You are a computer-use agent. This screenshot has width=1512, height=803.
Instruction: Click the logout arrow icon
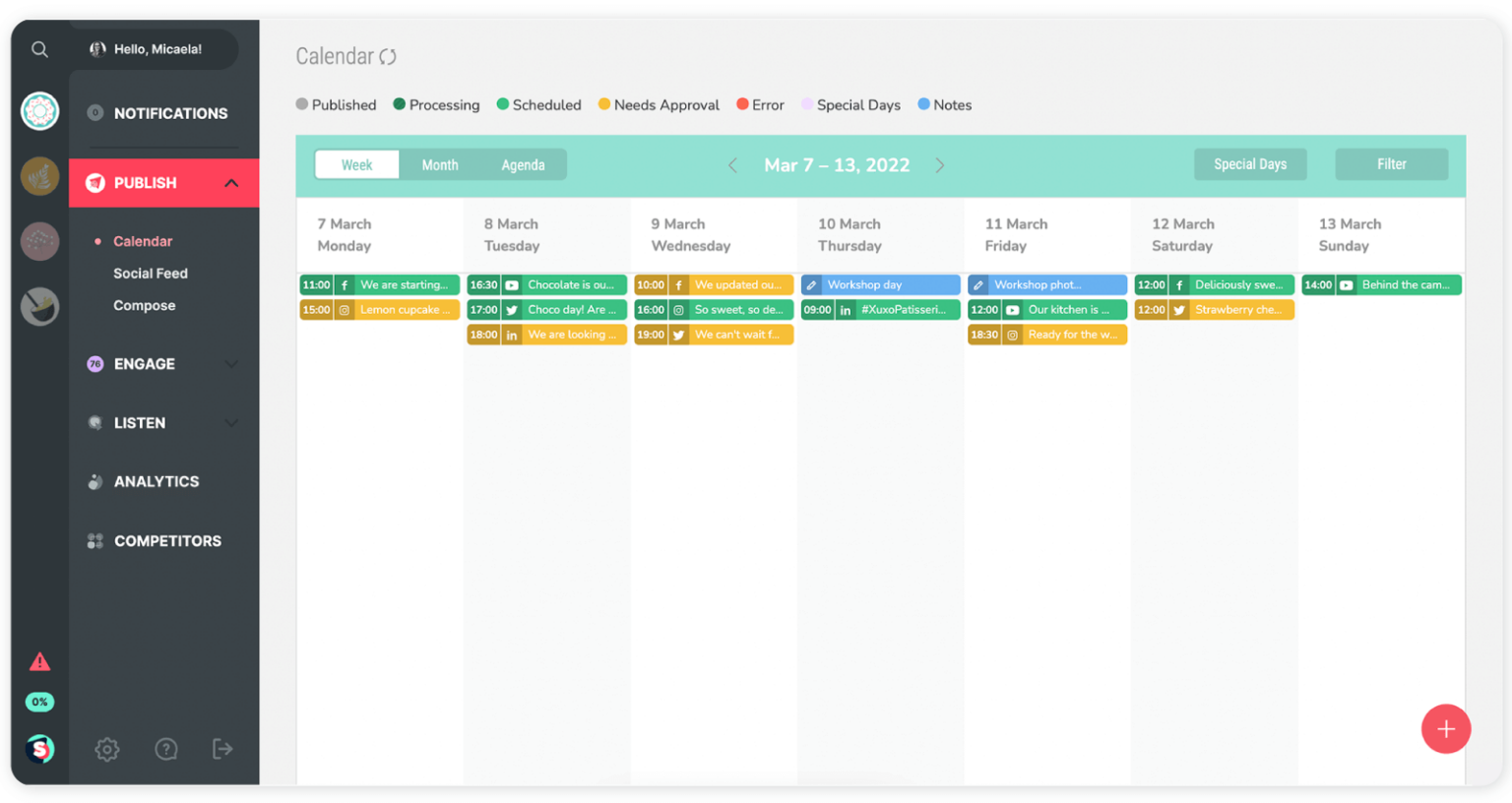point(222,749)
